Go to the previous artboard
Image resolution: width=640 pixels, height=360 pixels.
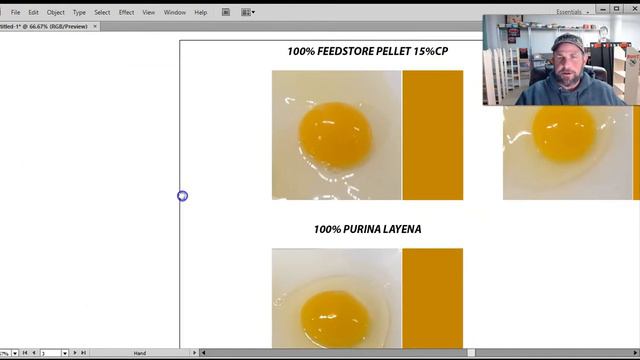[x=34, y=353]
